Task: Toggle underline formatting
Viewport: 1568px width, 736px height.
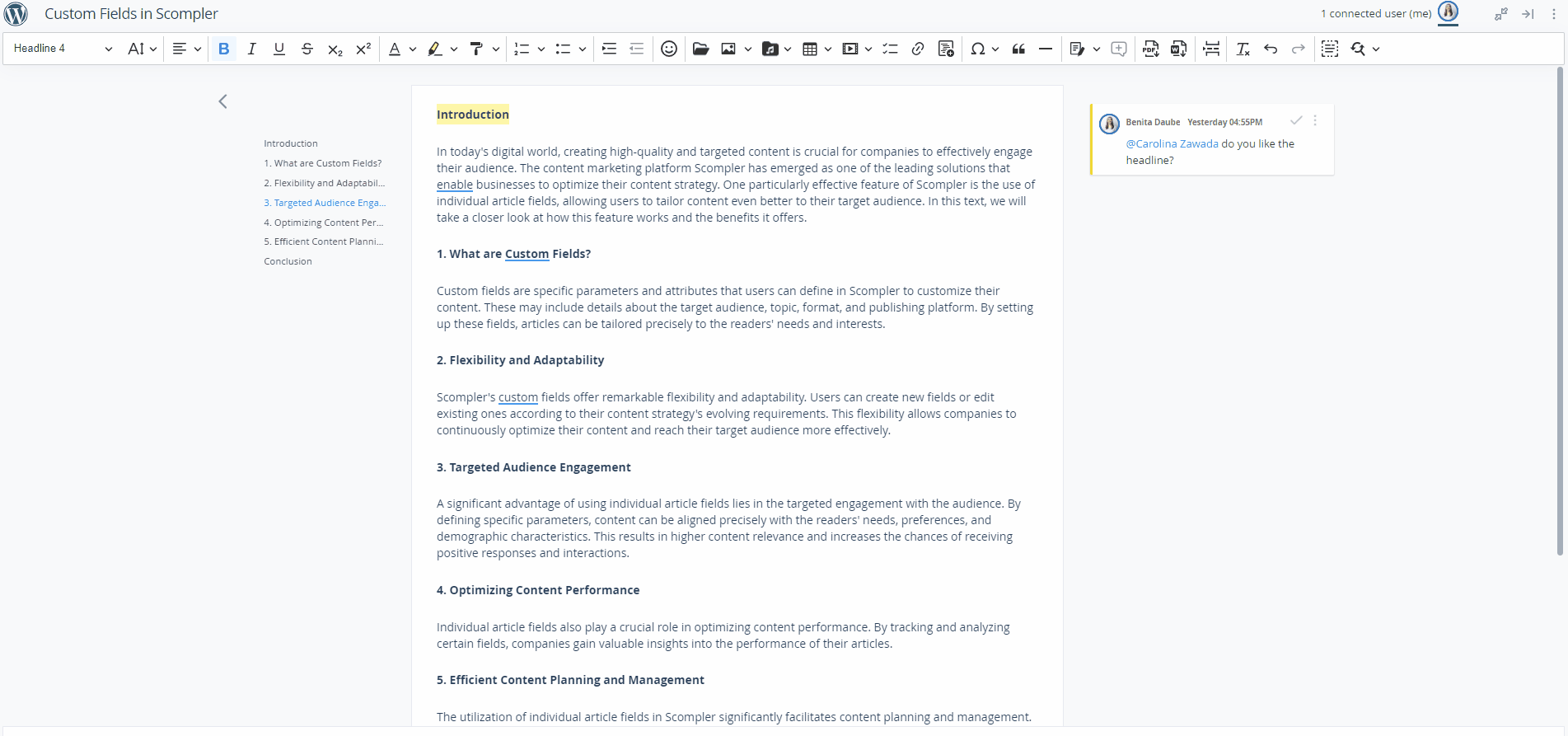Action: point(279,49)
